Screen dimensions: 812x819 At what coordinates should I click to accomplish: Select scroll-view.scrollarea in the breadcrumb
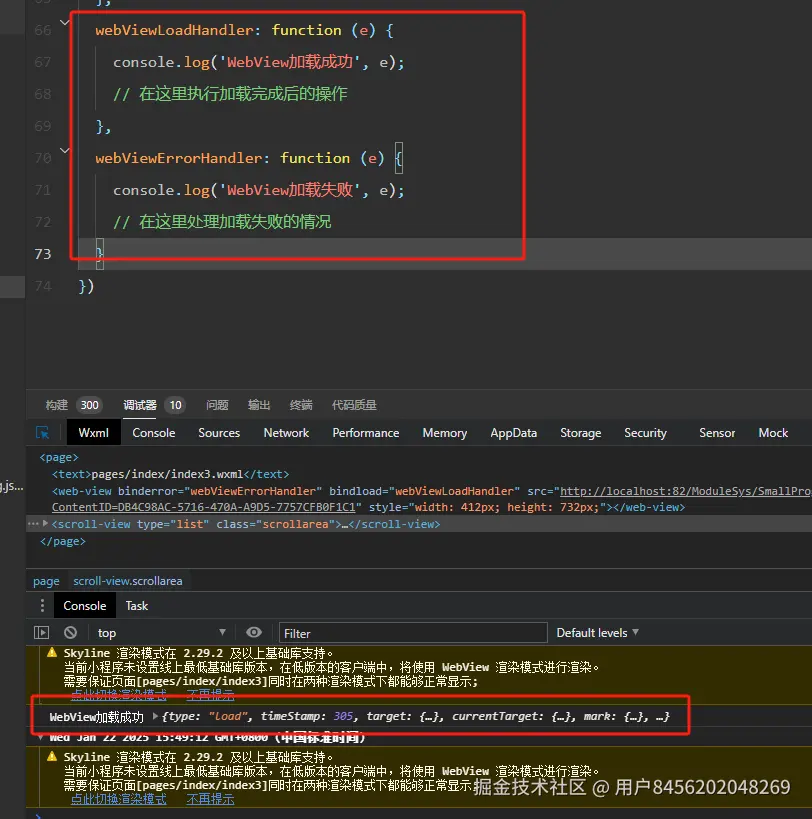(x=127, y=581)
